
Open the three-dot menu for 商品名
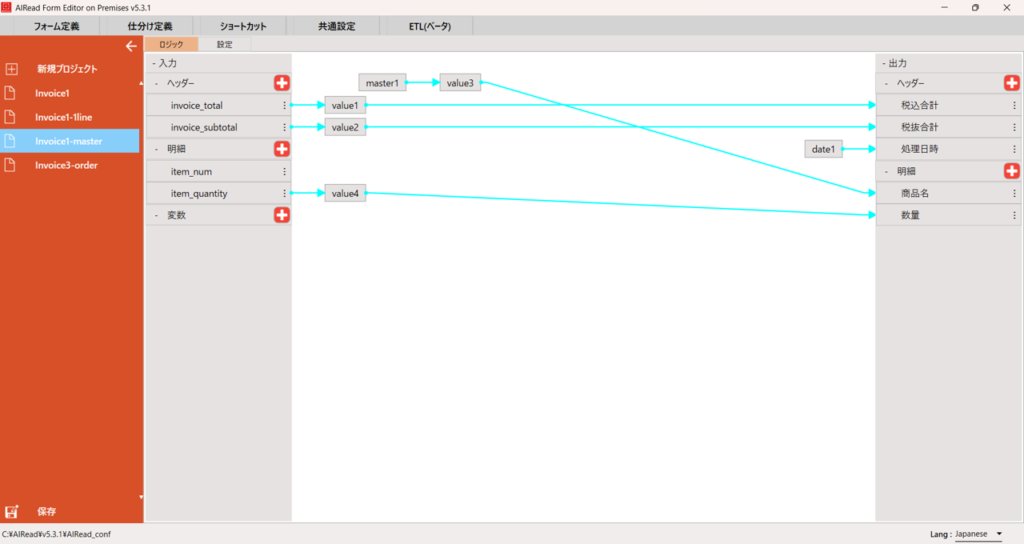(1014, 193)
